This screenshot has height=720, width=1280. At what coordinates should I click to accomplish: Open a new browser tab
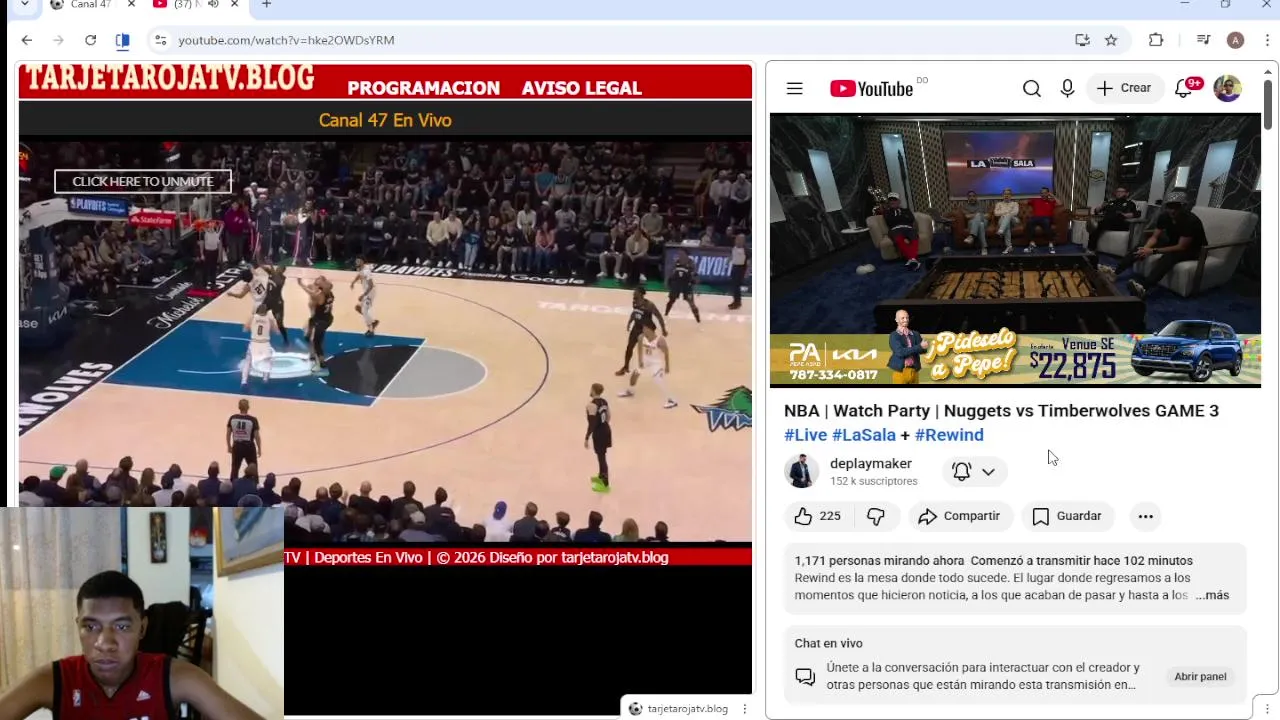pos(266,5)
